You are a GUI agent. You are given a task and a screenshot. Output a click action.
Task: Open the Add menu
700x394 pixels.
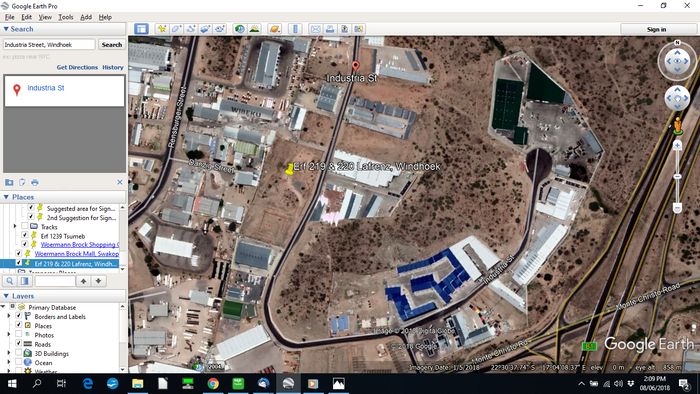(x=86, y=17)
